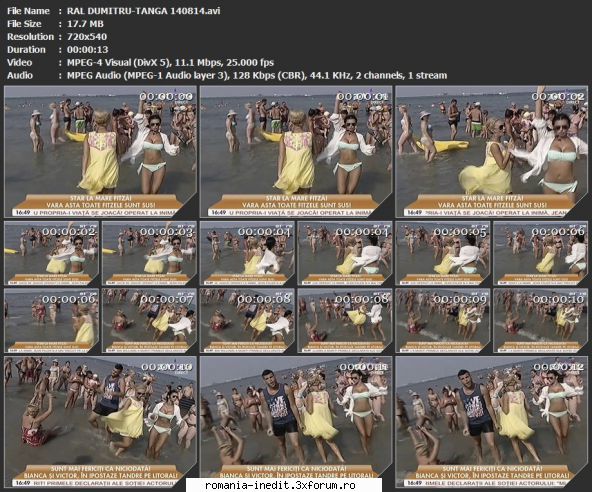The width and height of the screenshot is (592, 492).
Task: Click the 'Duration' label
Action: [26, 49]
